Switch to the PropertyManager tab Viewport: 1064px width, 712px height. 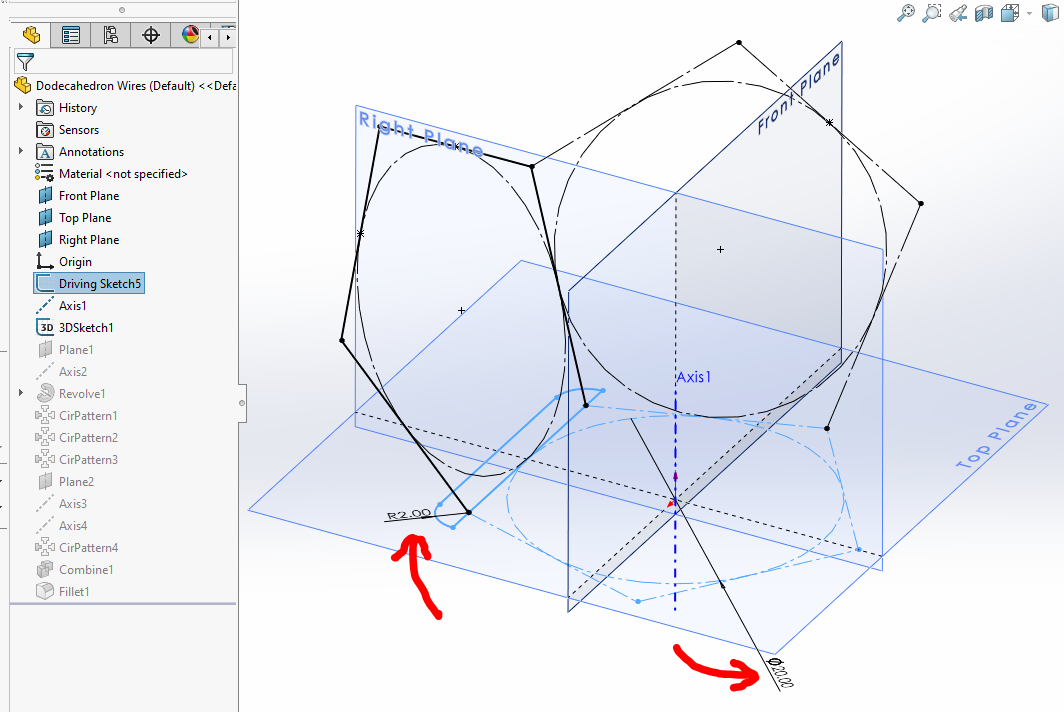coord(71,35)
